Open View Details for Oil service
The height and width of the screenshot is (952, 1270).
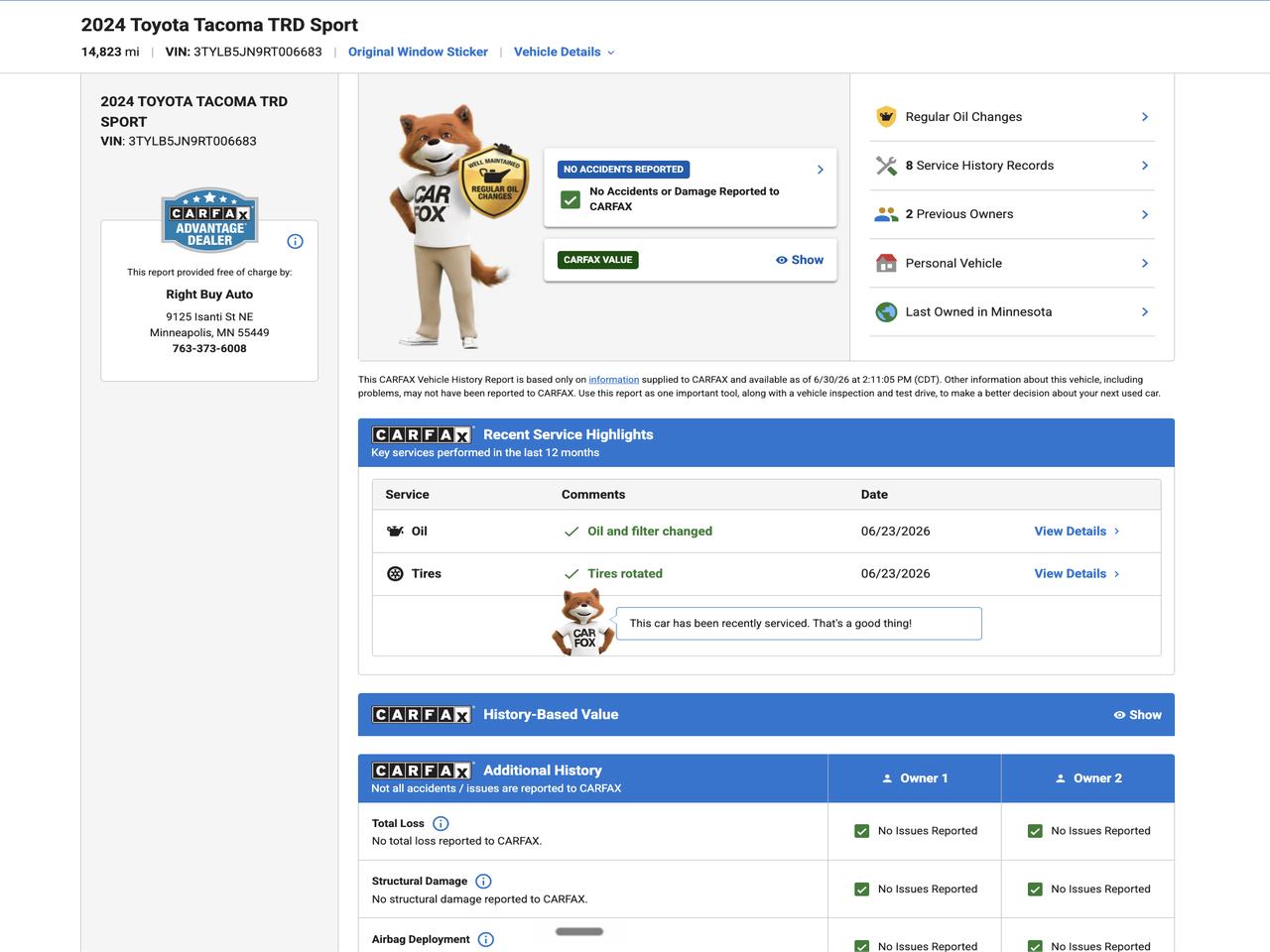[x=1077, y=532]
